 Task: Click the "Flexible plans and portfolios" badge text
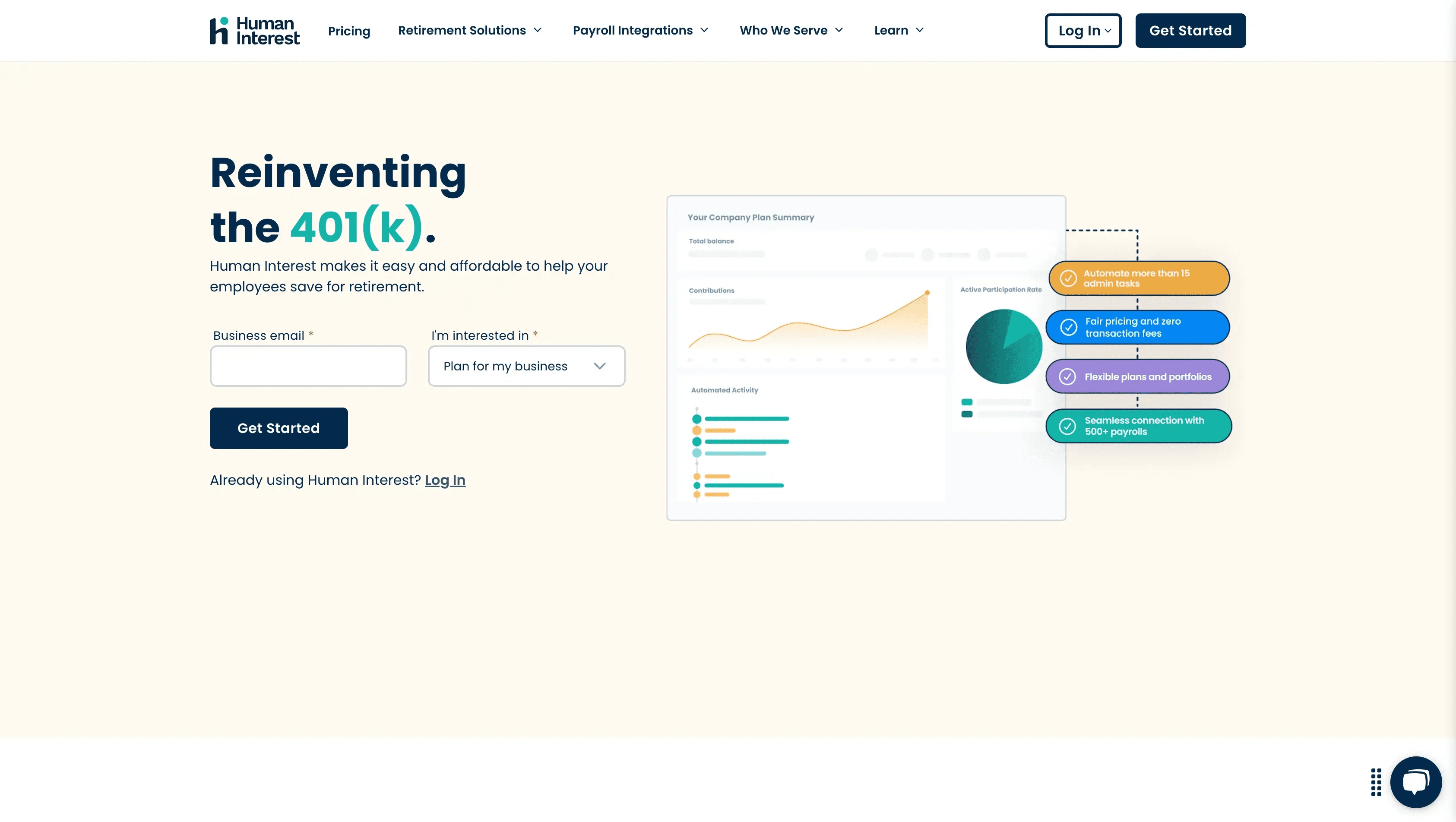pyautogui.click(x=1148, y=377)
